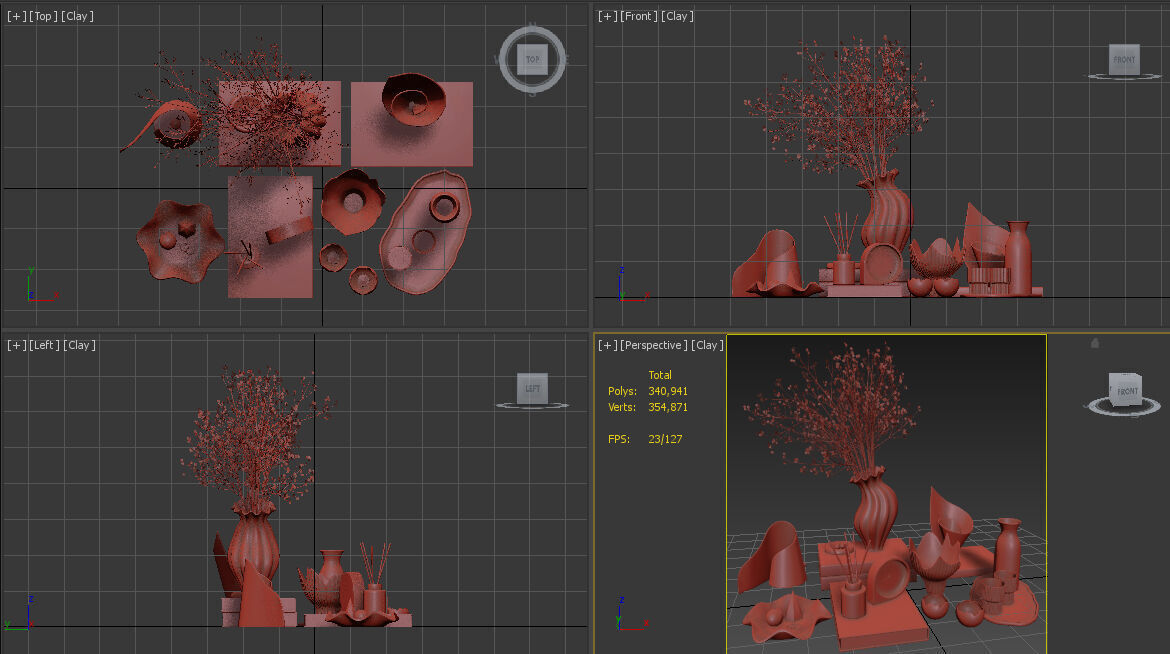
Task: Open the [+] general menu in Front viewport
Action: pyautogui.click(x=607, y=16)
